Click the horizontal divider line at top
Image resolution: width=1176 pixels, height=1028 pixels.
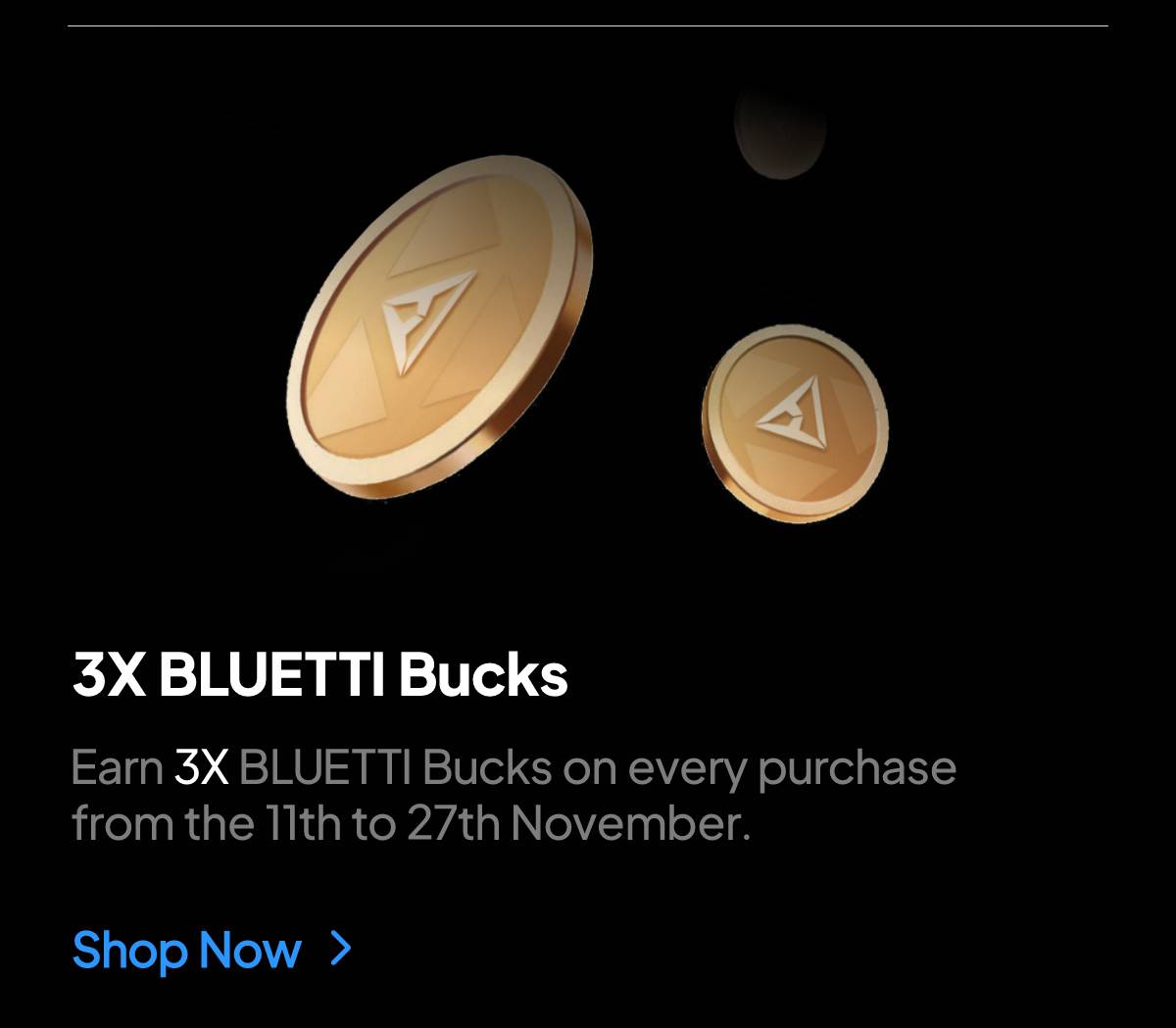click(588, 26)
